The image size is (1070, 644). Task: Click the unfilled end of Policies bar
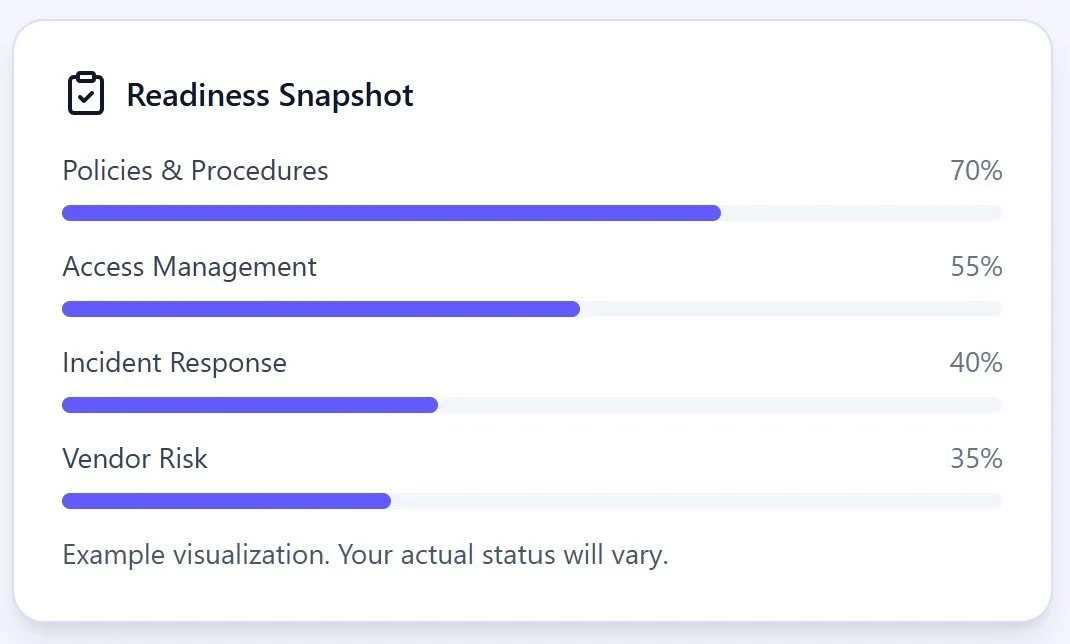862,213
